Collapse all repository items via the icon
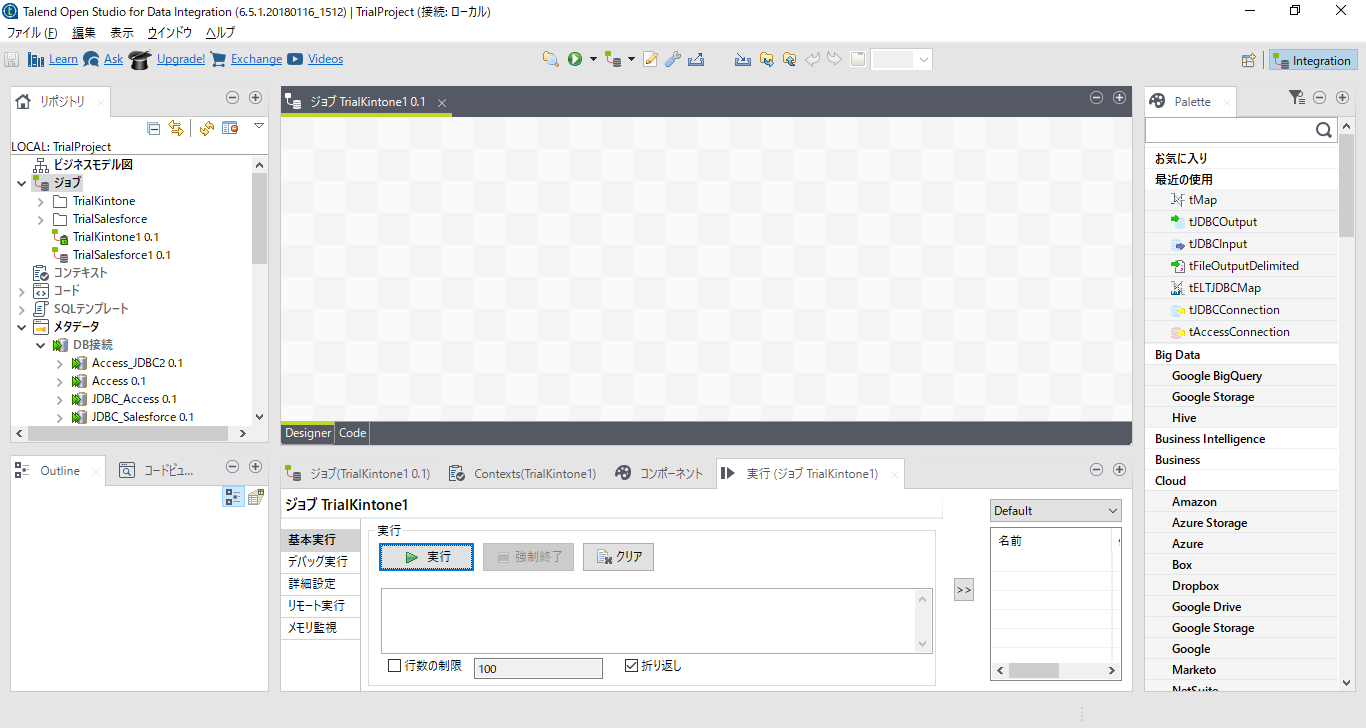 click(153, 128)
